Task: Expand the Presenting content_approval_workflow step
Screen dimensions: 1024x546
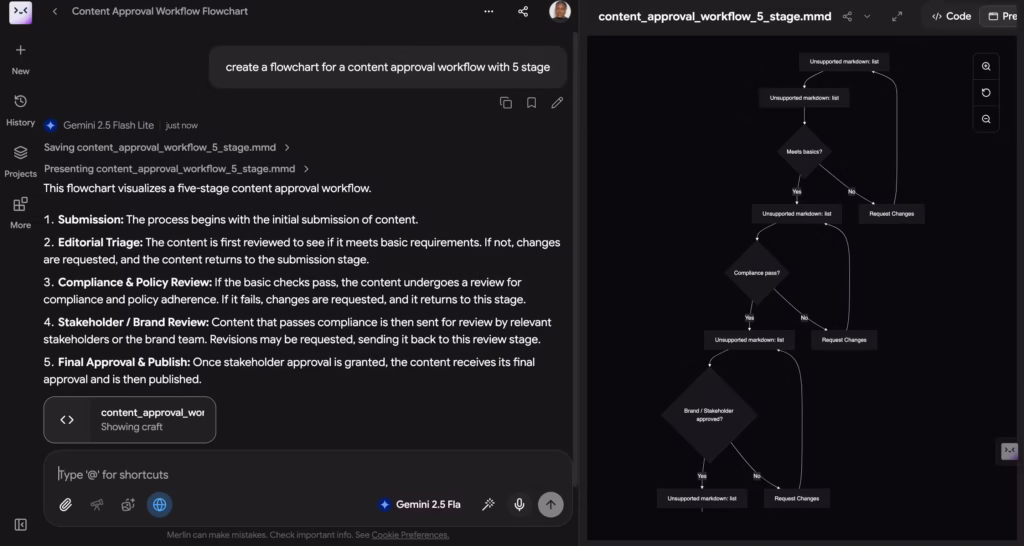Action: click(x=176, y=169)
